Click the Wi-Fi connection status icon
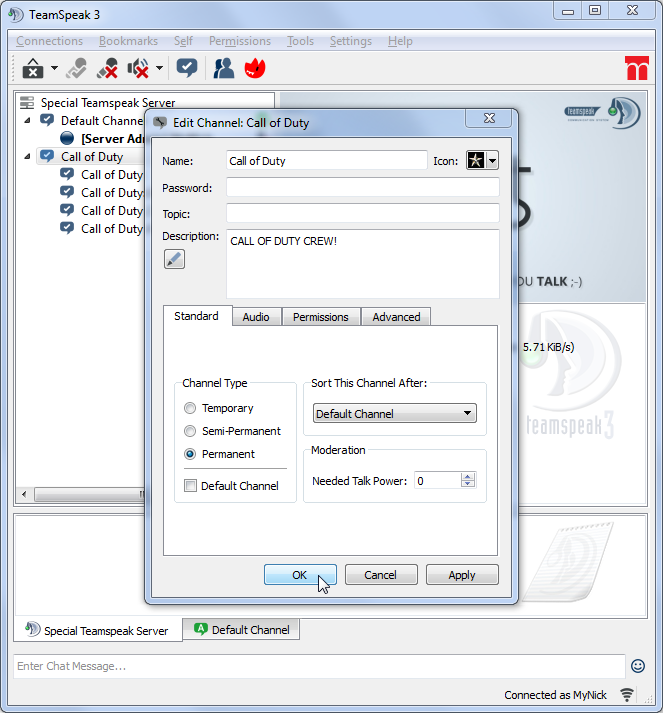This screenshot has height=713, width=663. point(627,695)
